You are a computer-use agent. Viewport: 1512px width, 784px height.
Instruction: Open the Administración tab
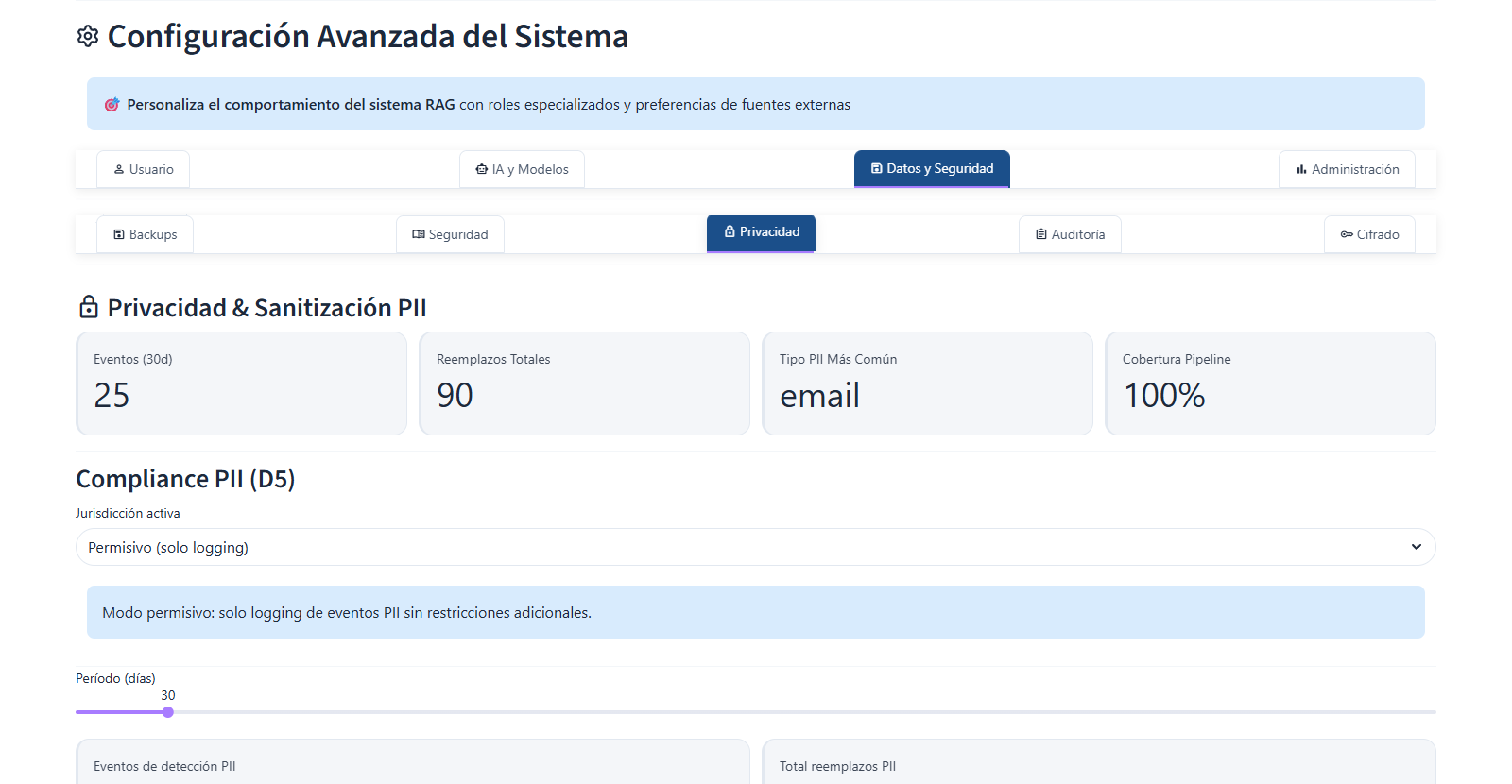1347,169
